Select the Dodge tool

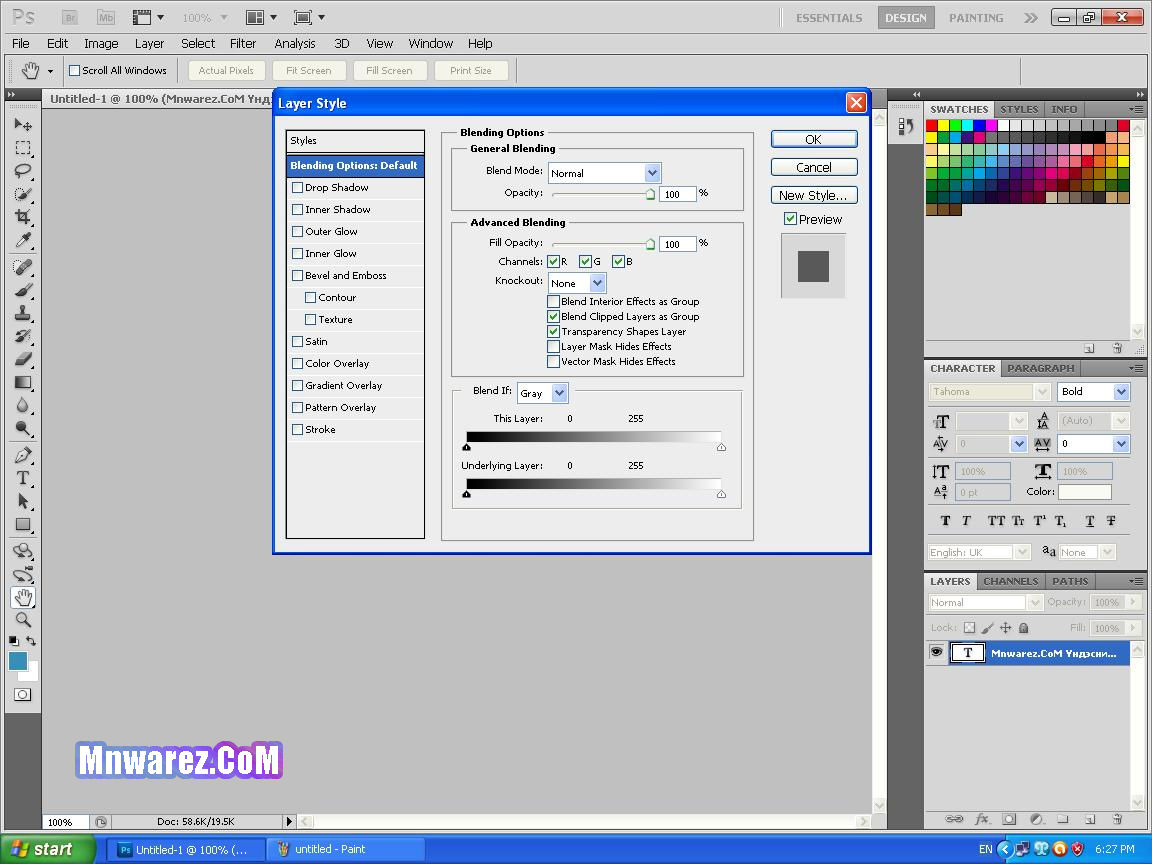(x=23, y=428)
